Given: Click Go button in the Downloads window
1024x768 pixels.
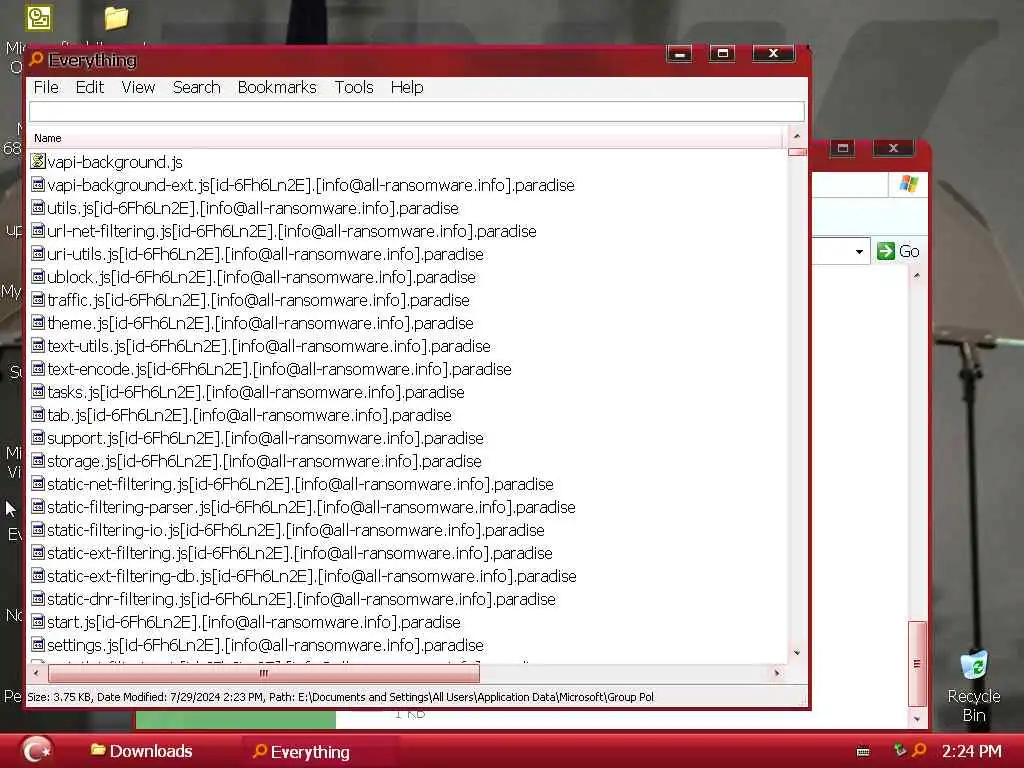Looking at the screenshot, I should pyautogui.click(x=899, y=251).
